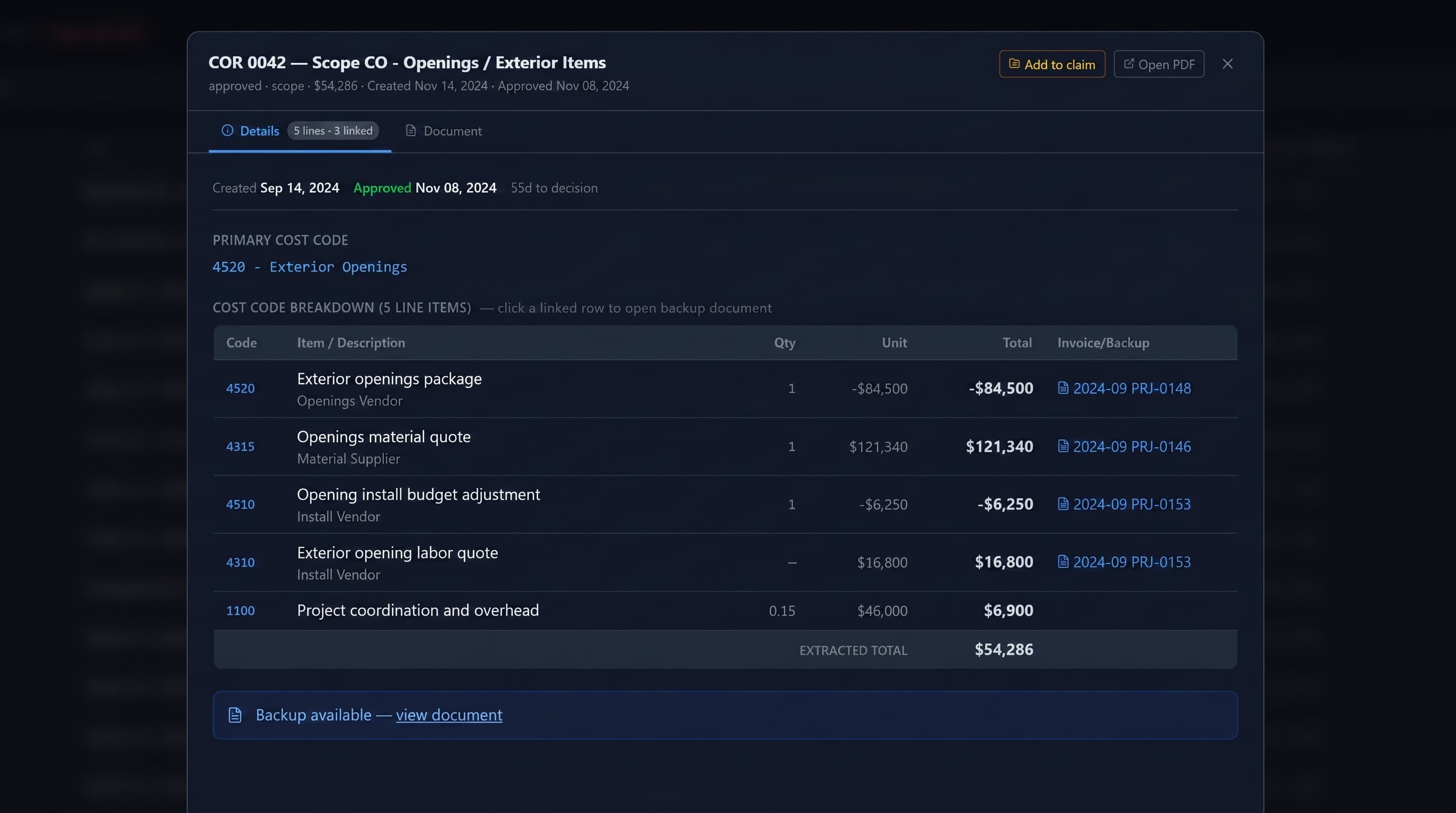Image resolution: width=1456 pixels, height=813 pixels.
Task: Click the Invoice/Backup column header
Action: (x=1103, y=342)
